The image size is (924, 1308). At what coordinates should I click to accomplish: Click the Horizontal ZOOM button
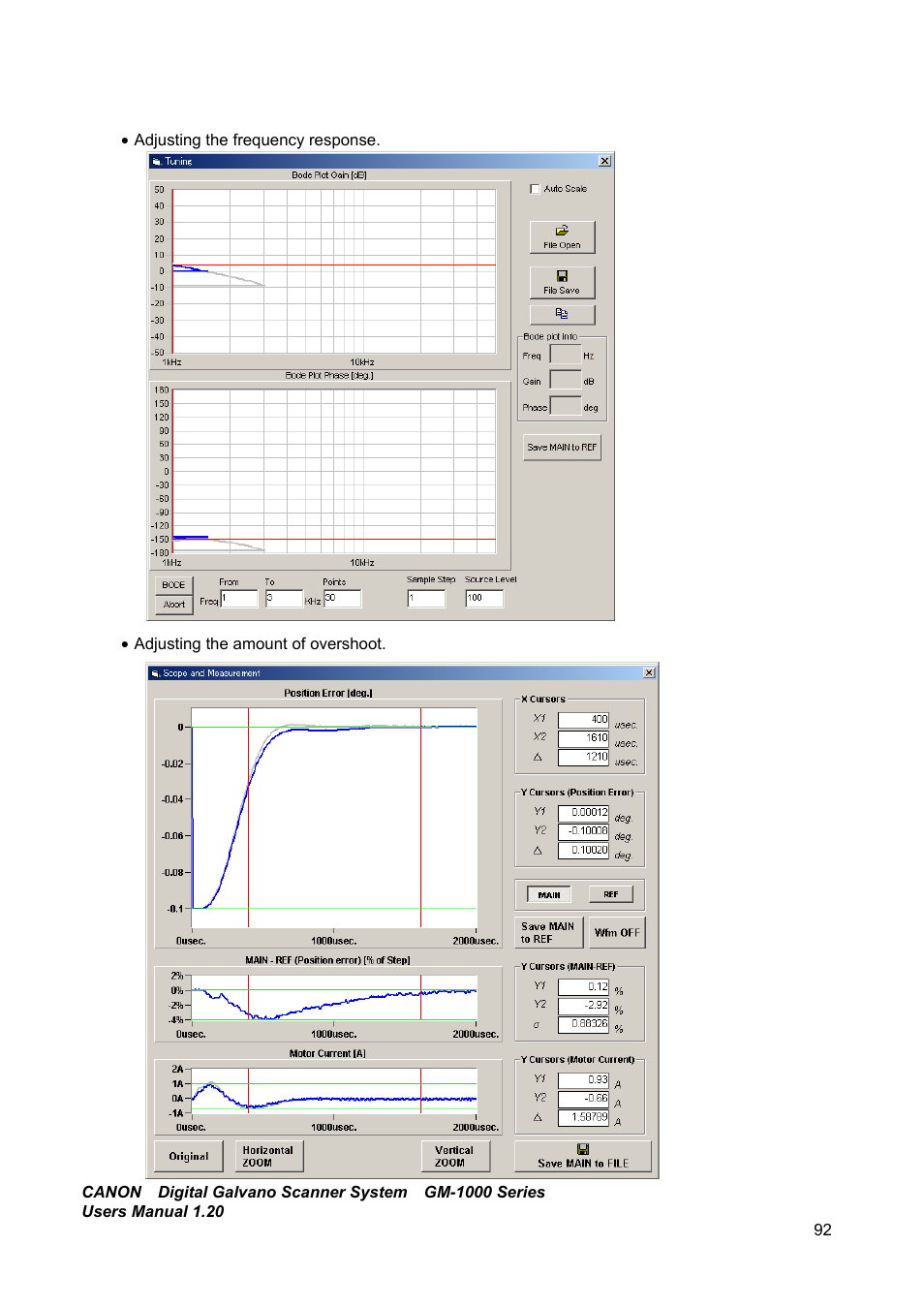[269, 1156]
